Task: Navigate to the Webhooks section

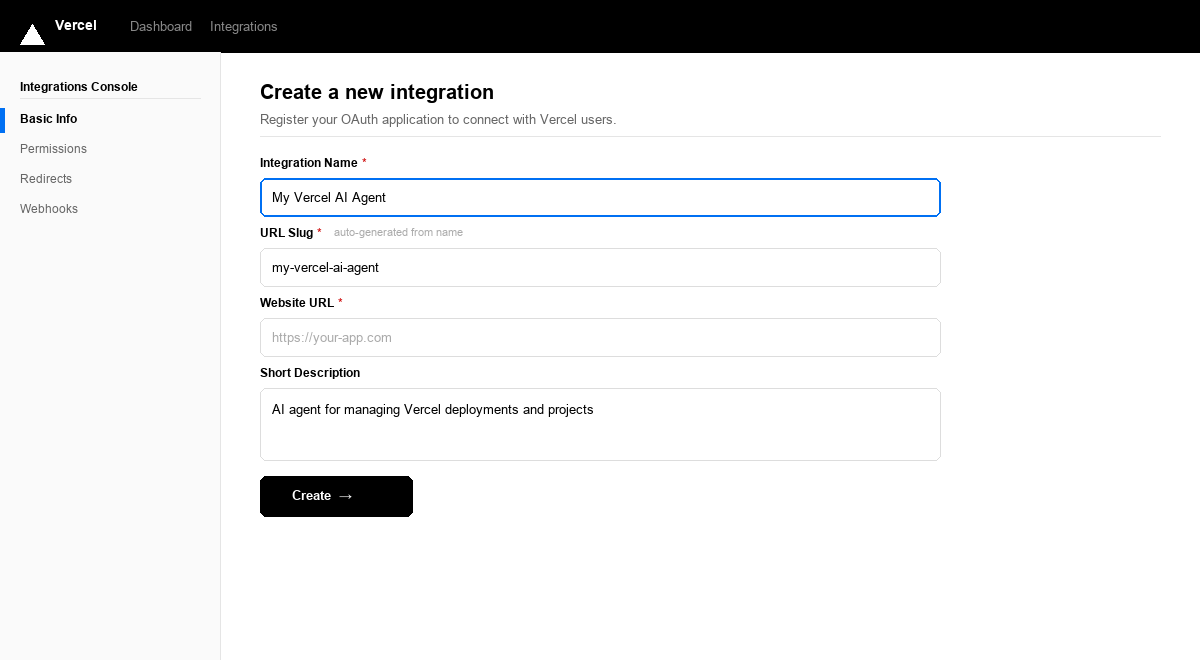Action: (48, 209)
